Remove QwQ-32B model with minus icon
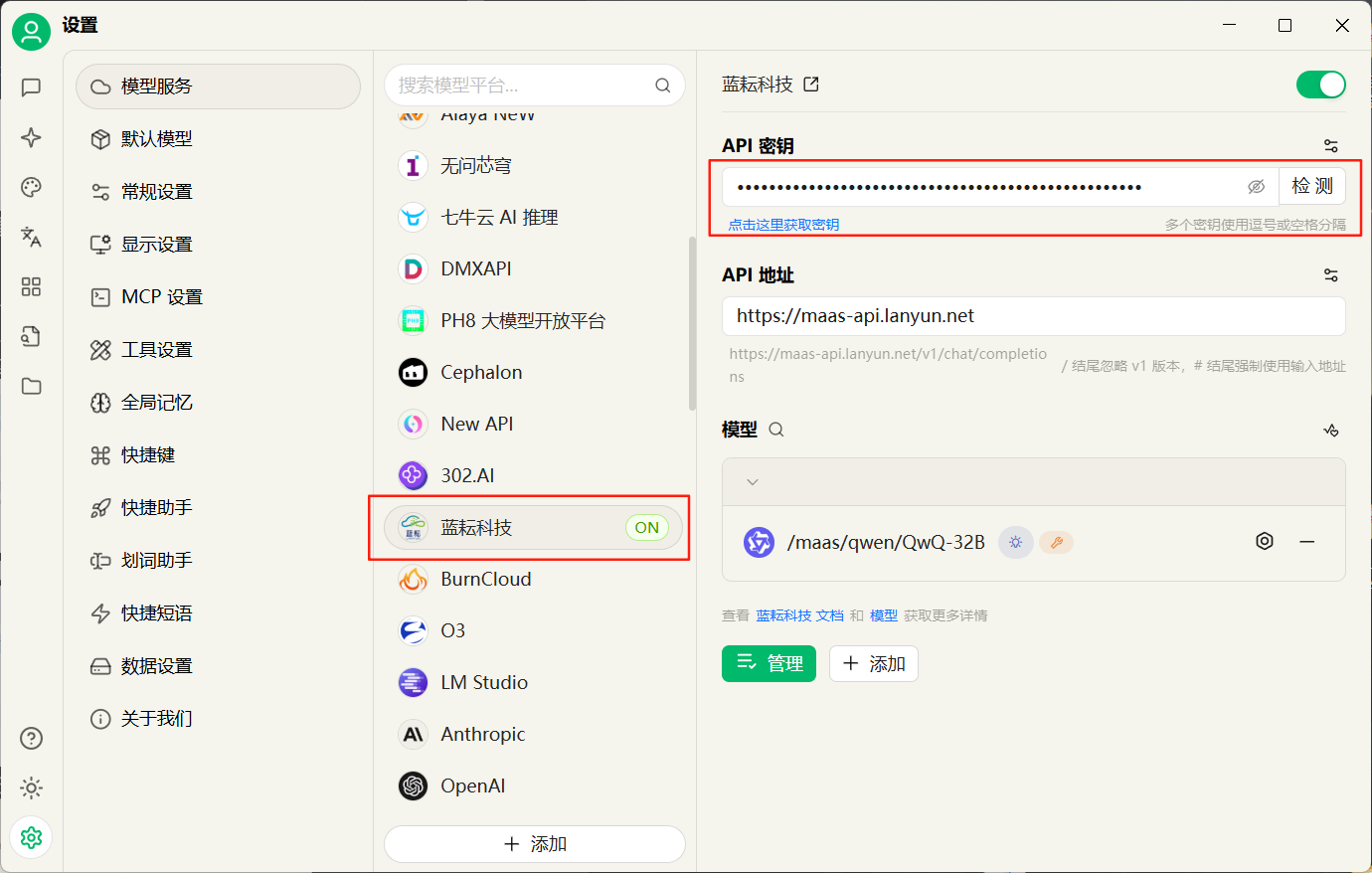This screenshot has height=873, width=1372. (1307, 542)
